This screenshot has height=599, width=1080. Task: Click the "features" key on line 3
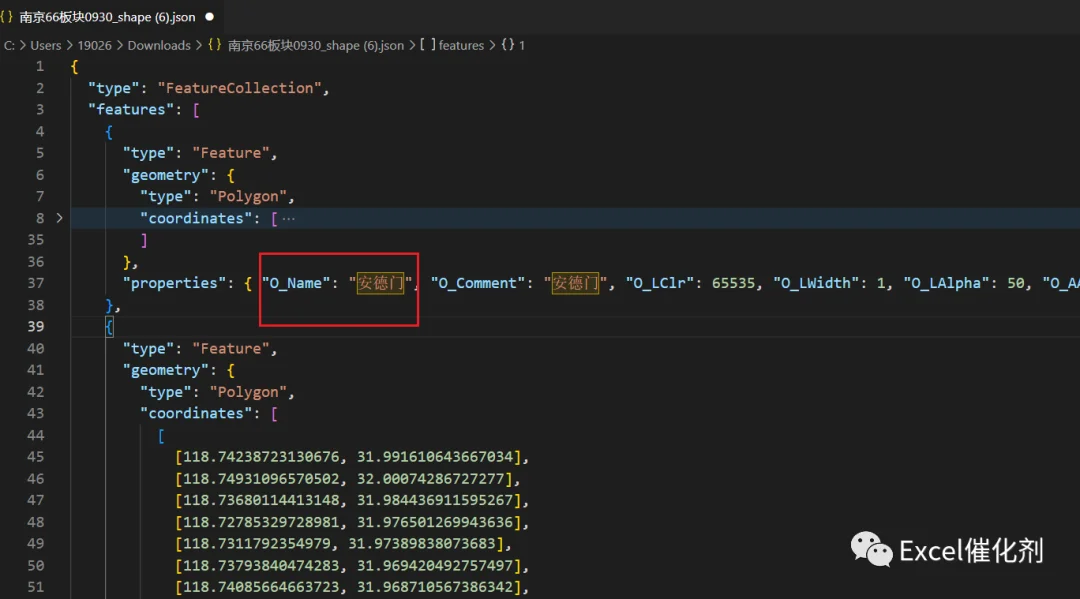131,109
